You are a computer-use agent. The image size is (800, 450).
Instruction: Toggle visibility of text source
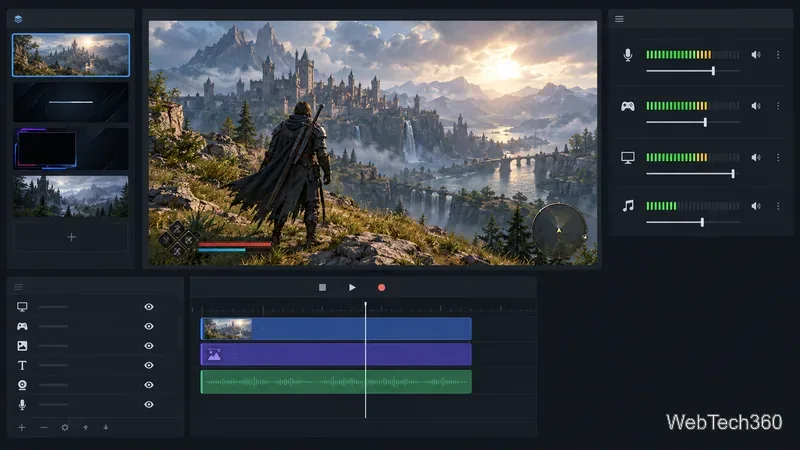pyautogui.click(x=148, y=365)
